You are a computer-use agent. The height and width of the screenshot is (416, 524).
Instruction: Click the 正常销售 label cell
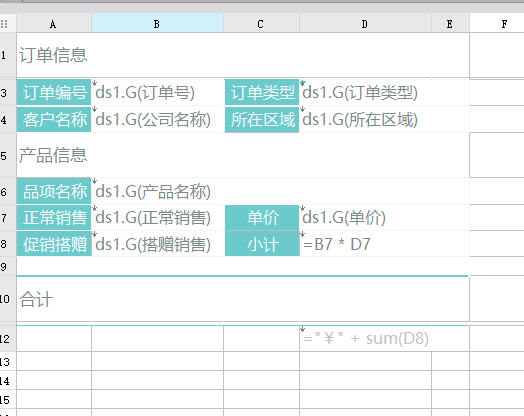pyautogui.click(x=54, y=218)
